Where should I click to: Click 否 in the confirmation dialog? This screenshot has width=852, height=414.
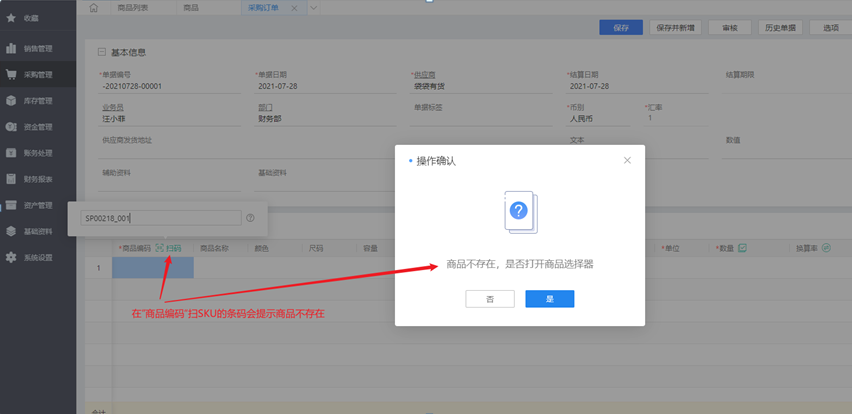click(x=490, y=299)
